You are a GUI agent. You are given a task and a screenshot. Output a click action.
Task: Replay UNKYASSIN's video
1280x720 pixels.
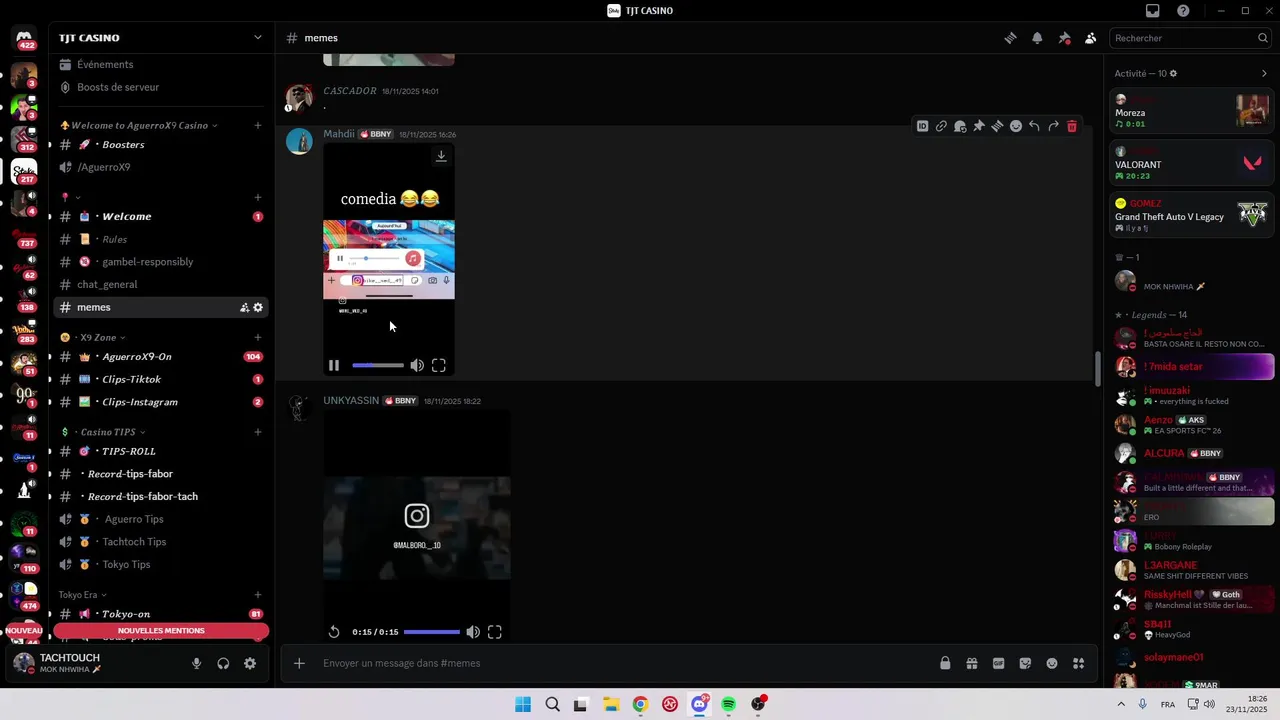(x=334, y=632)
